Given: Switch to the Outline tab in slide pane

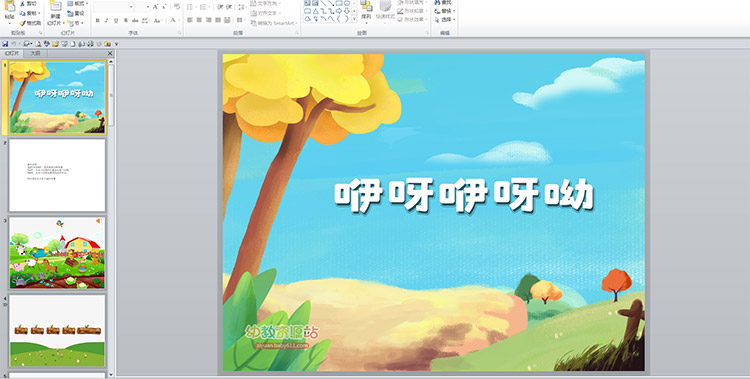Looking at the screenshot, I should pyautogui.click(x=36, y=54).
